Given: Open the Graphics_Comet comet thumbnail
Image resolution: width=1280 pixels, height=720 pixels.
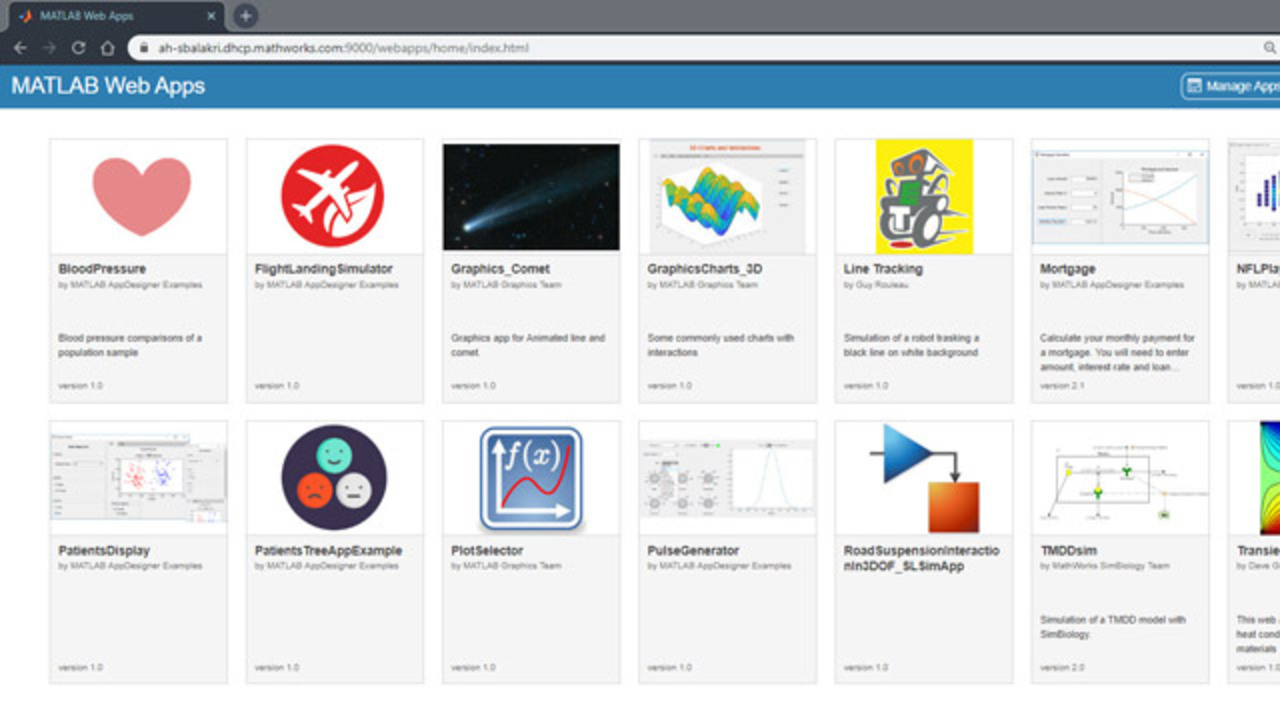Looking at the screenshot, I should tap(530, 196).
